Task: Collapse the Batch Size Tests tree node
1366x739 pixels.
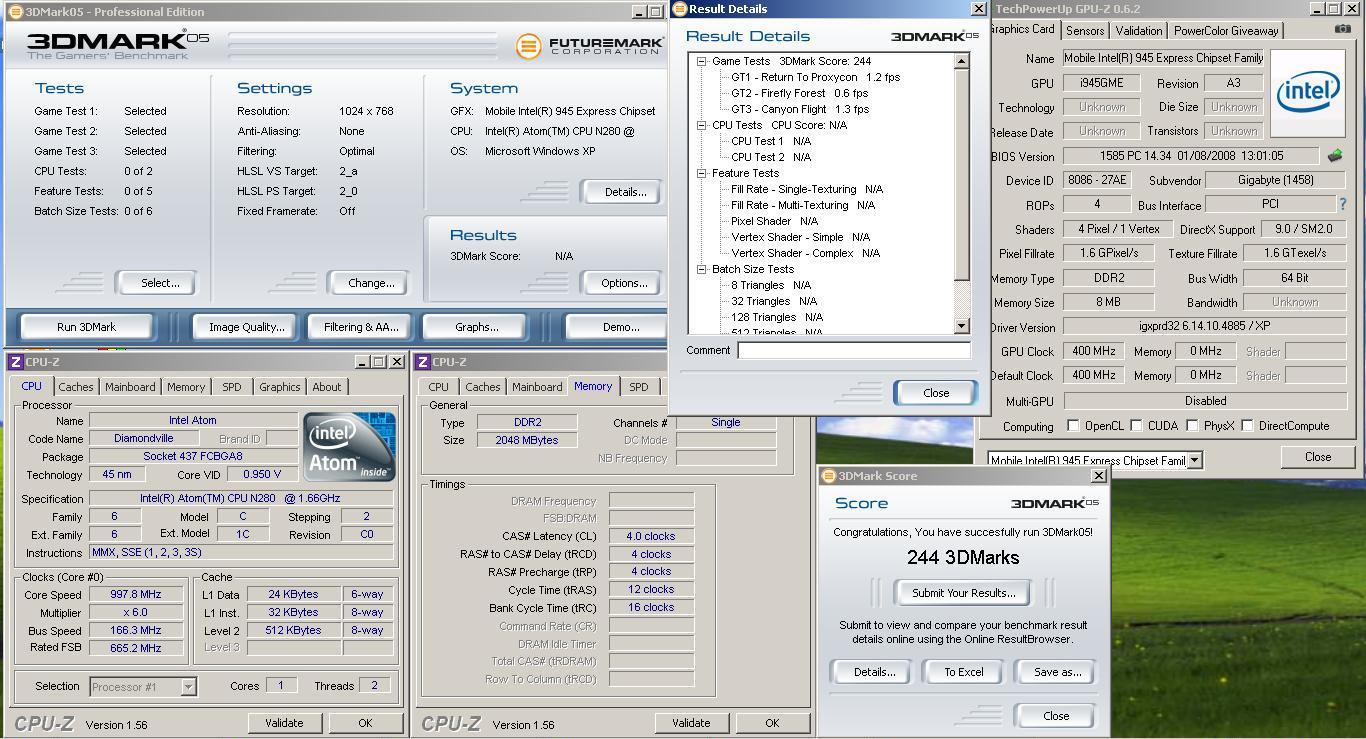Action: (702, 269)
